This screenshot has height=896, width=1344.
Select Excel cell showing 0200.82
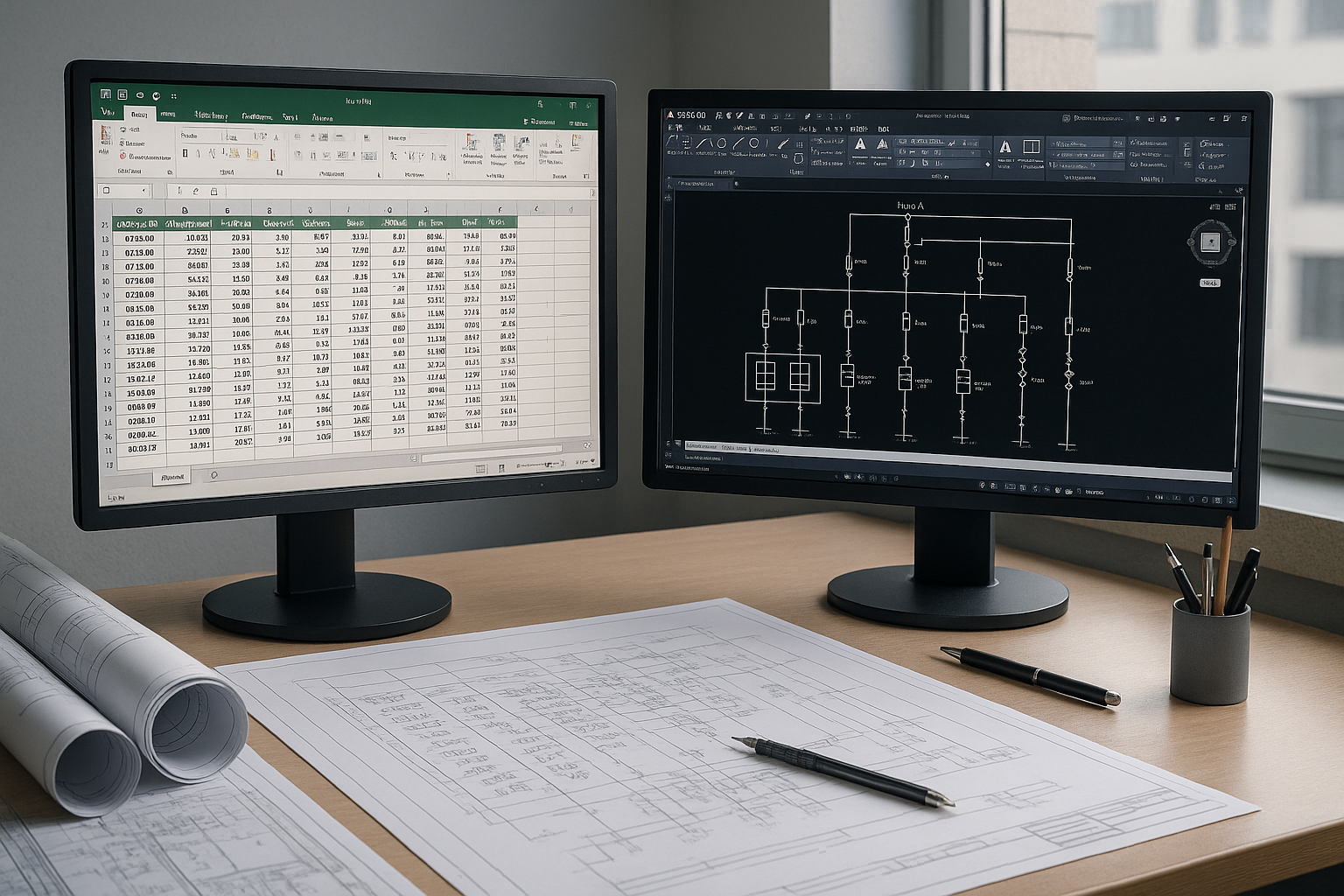141,434
